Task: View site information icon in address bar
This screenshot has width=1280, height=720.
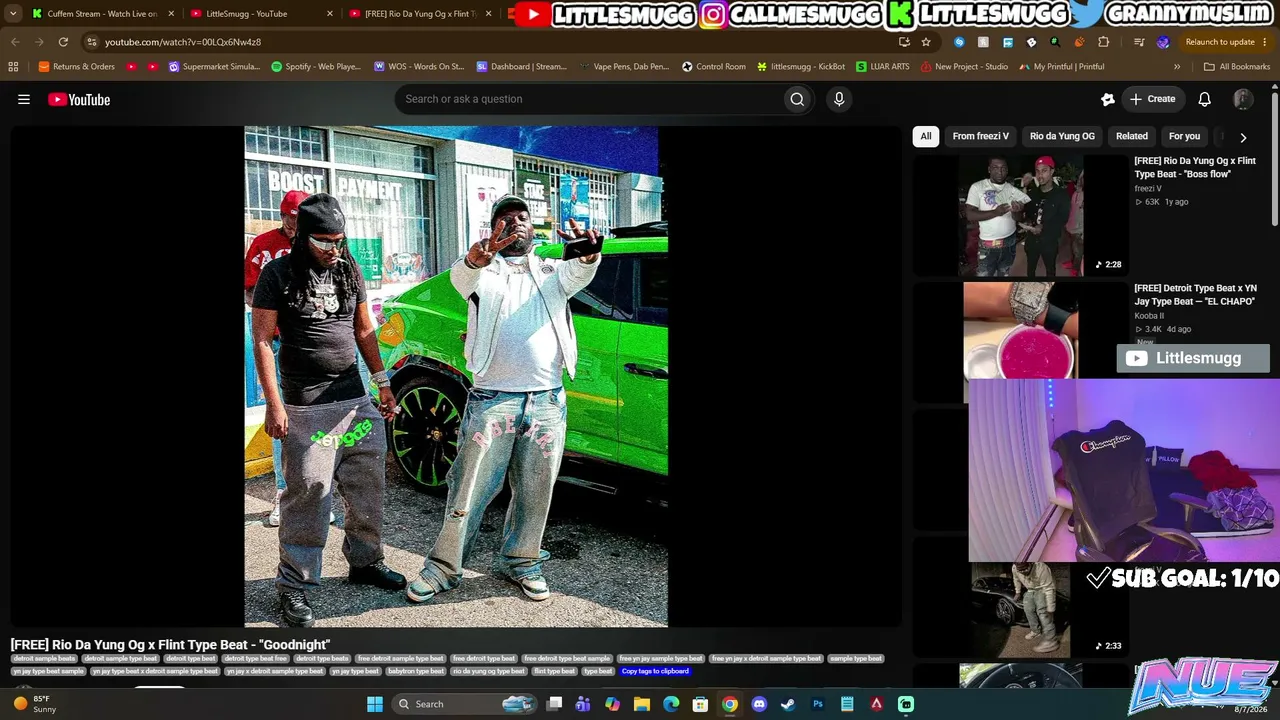Action: tap(92, 42)
